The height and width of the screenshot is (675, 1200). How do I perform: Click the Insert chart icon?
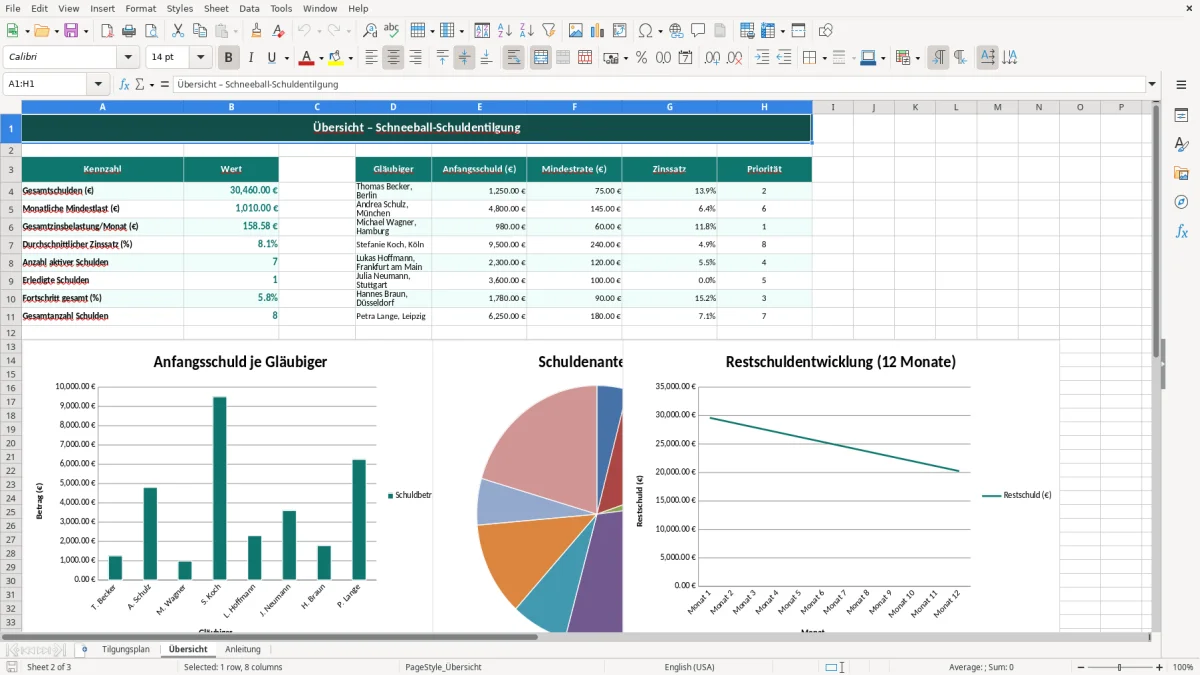pyautogui.click(x=598, y=31)
